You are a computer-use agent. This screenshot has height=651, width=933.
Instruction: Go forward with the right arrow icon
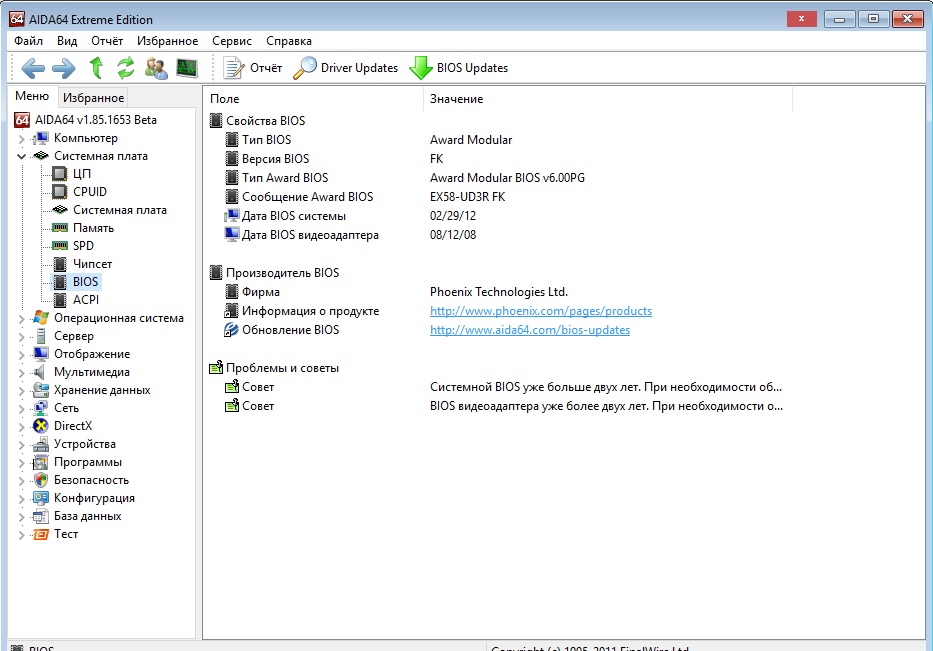[64, 68]
